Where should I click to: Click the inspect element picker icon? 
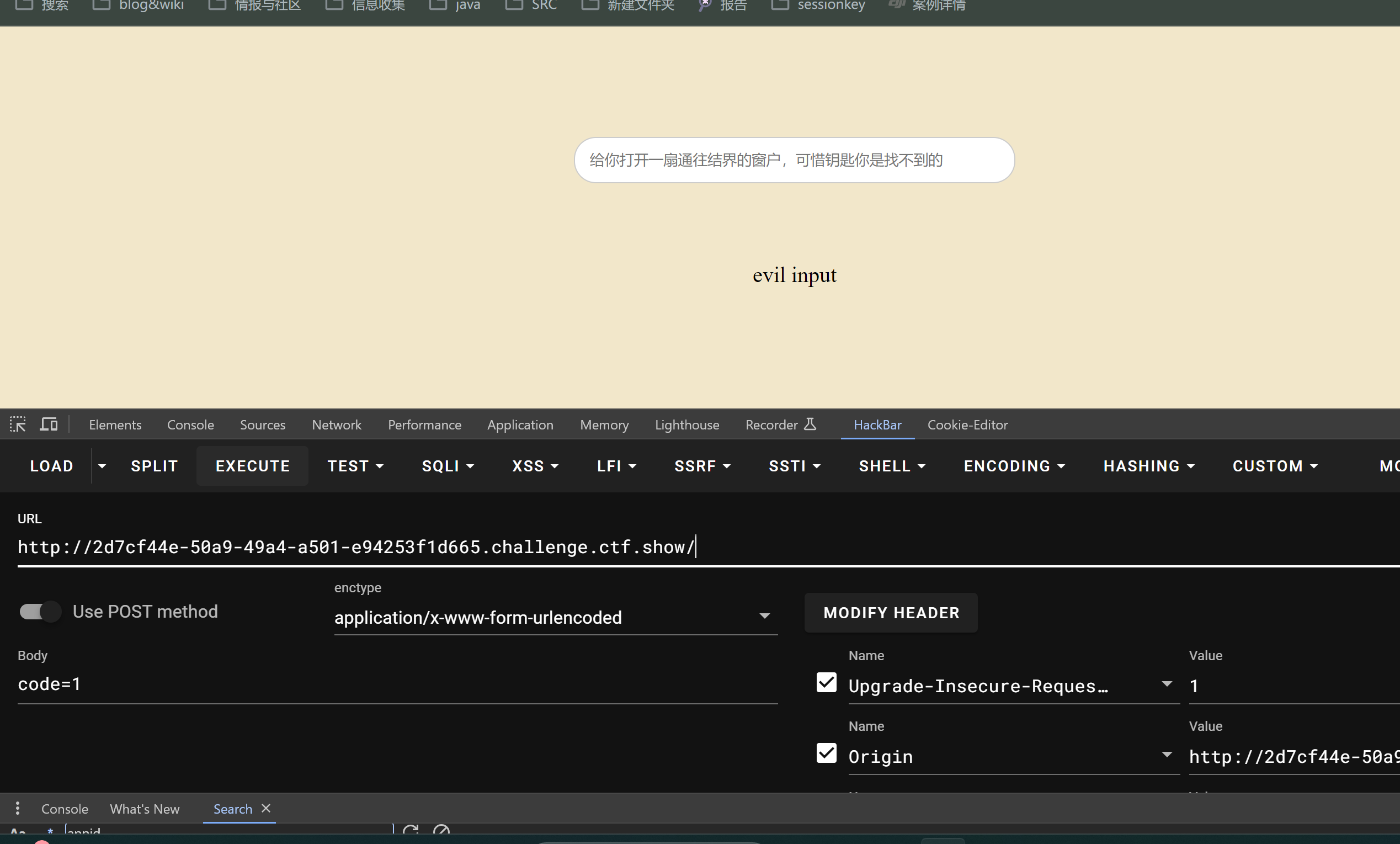click(18, 424)
